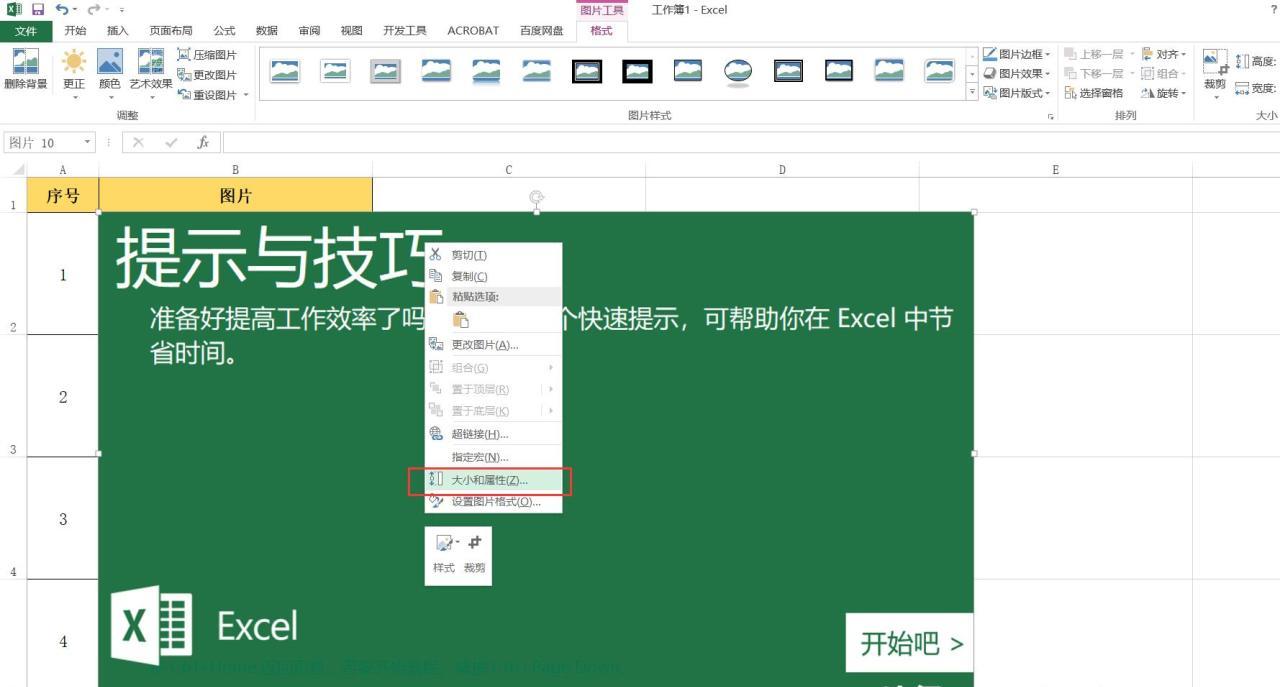Click the 删除背景 remove background icon
1280x687 pixels.
click(x=25, y=70)
